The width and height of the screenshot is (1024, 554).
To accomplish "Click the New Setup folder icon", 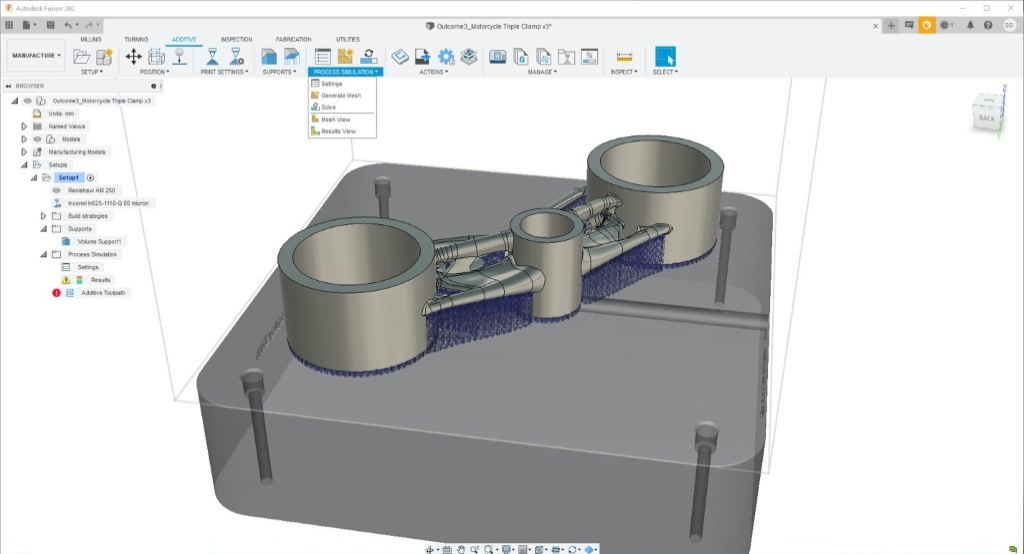I will 82,57.
